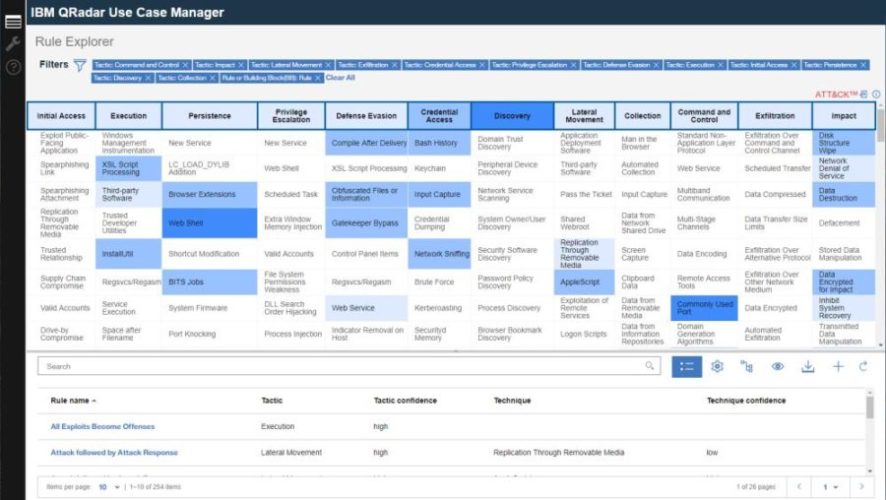Click the InstallUtil technique cell
Viewport: 886px width, 500px height.
click(128, 254)
